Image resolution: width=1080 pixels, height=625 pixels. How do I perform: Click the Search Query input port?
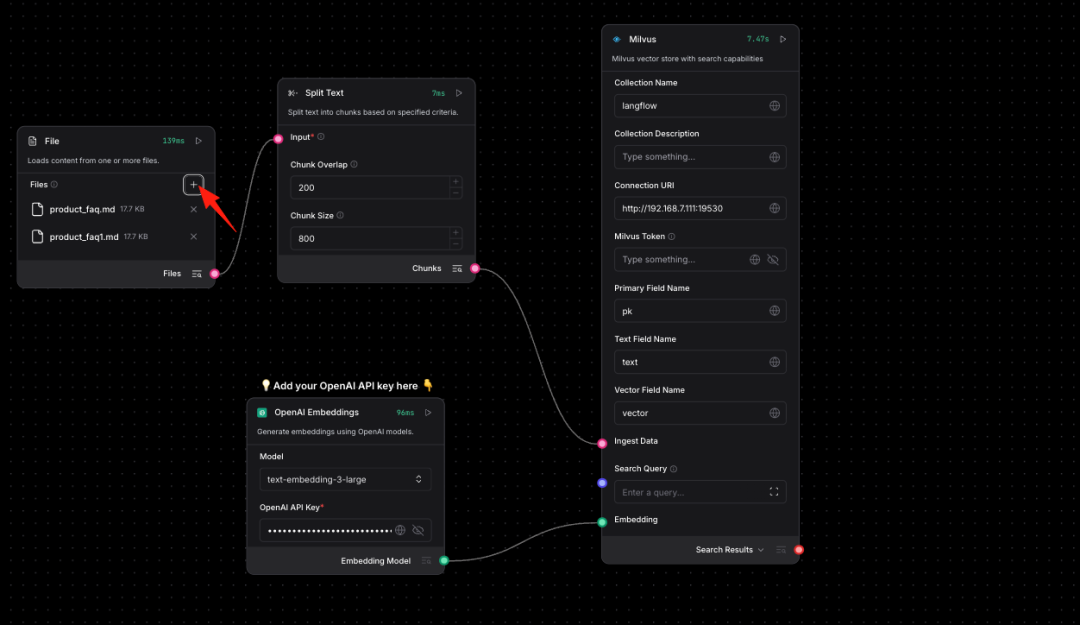click(603, 483)
